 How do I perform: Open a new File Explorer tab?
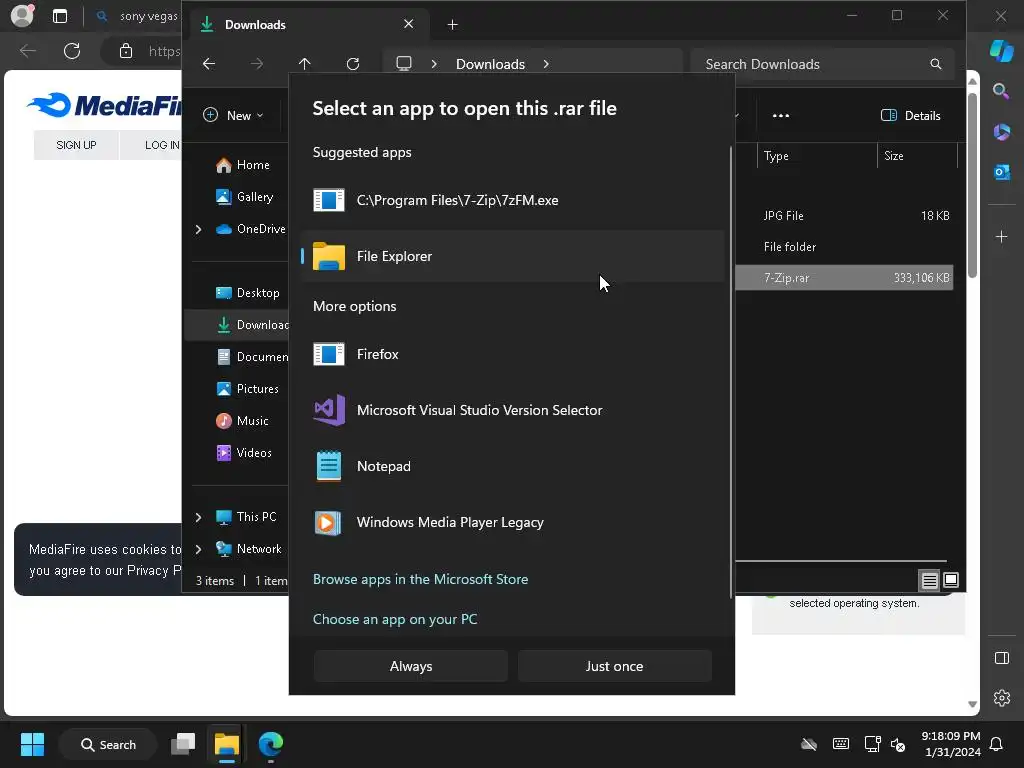pyautogui.click(x=453, y=25)
